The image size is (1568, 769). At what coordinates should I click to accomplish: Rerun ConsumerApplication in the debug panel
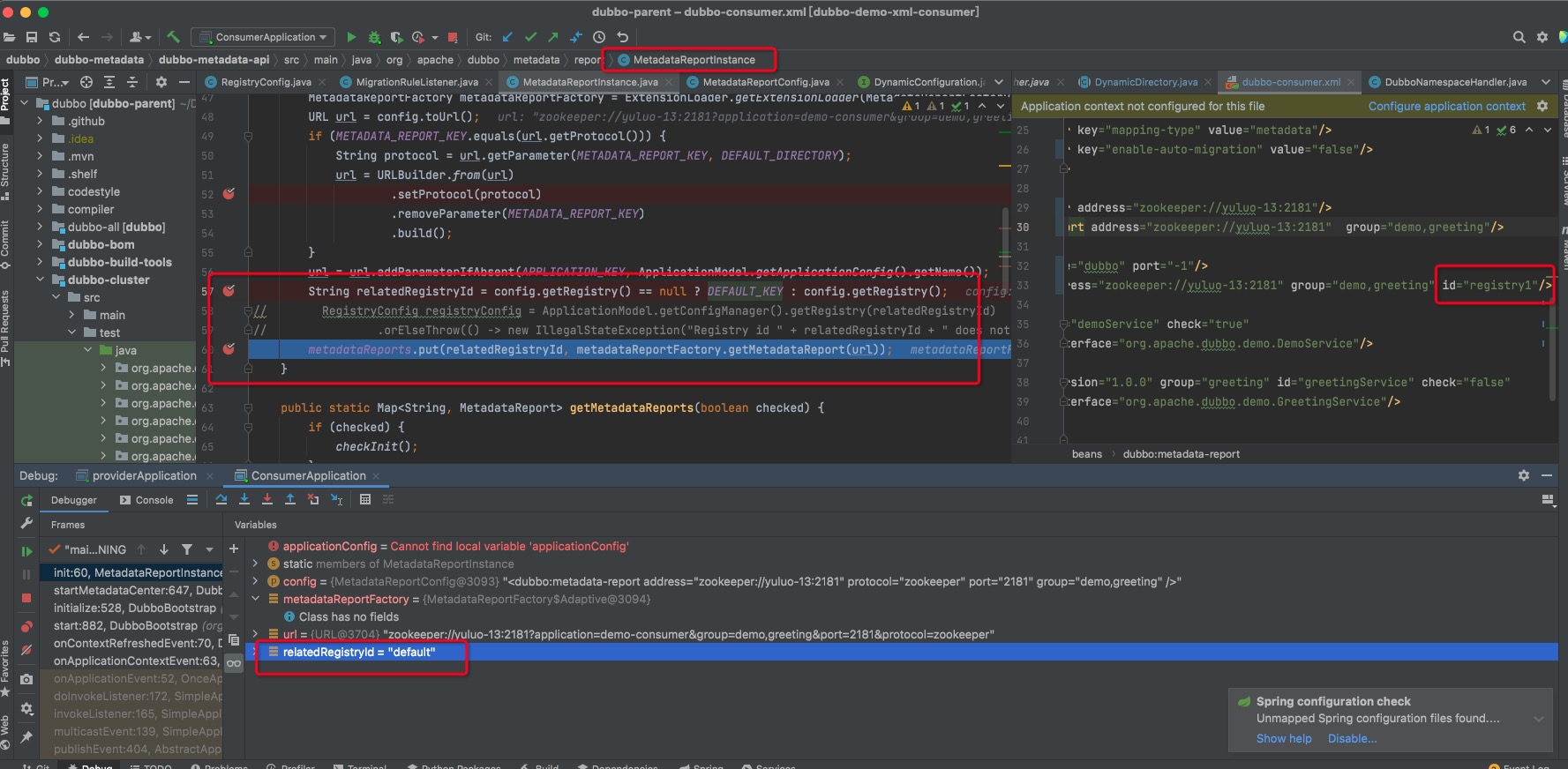point(26,500)
